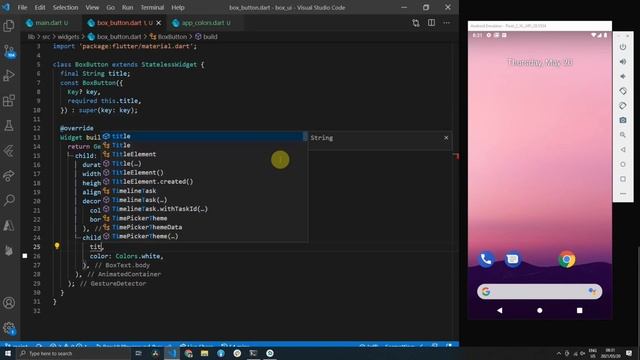Rotate the emulator left
Image resolution: width=640 pixels, height=360 pixels.
coord(623,91)
